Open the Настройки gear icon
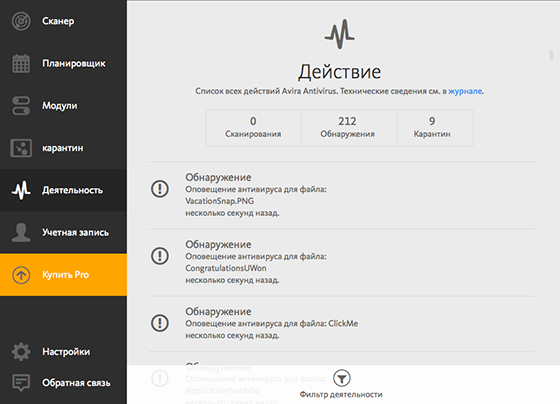The width and height of the screenshot is (560, 404). 21,352
